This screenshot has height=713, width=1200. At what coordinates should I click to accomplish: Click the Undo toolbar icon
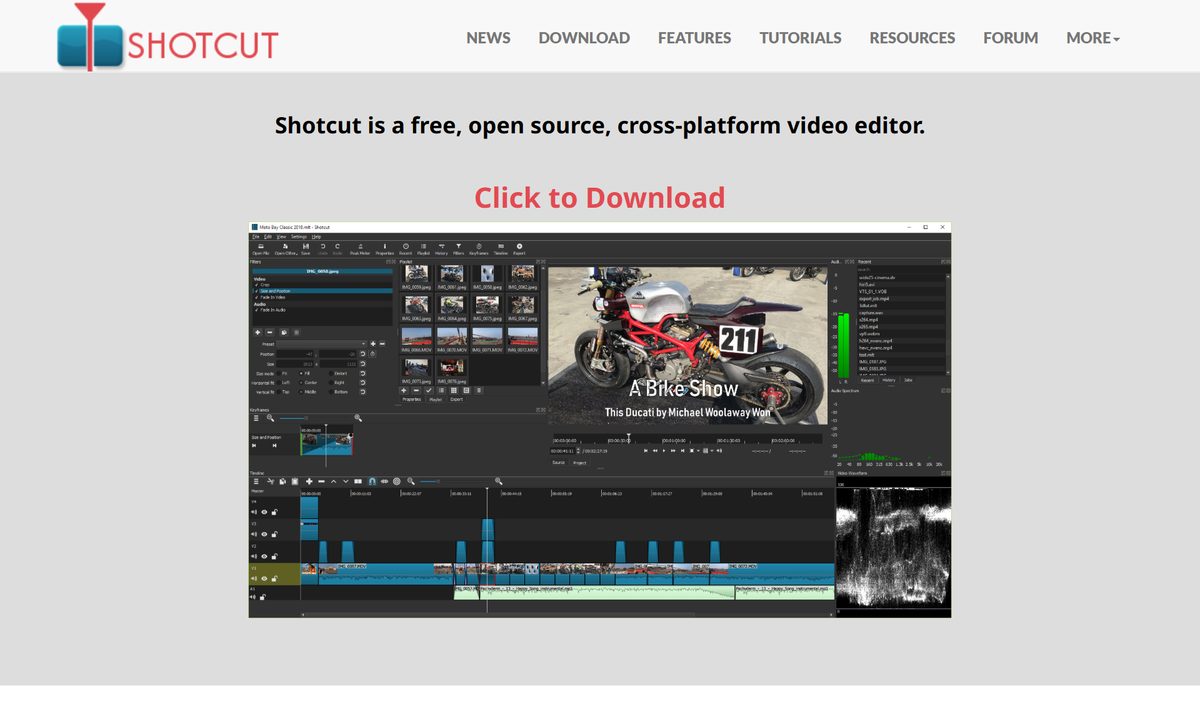[x=322, y=246]
